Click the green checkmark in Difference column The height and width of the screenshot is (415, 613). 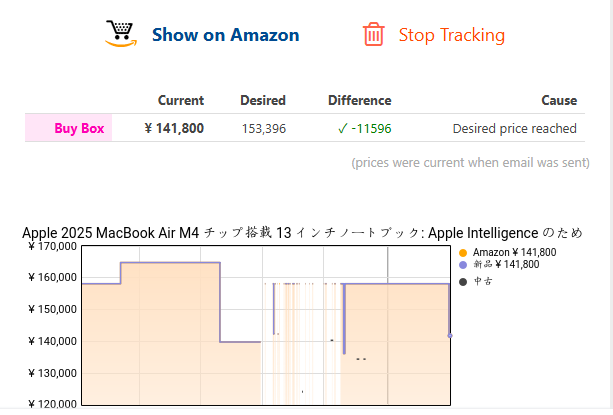(x=342, y=128)
